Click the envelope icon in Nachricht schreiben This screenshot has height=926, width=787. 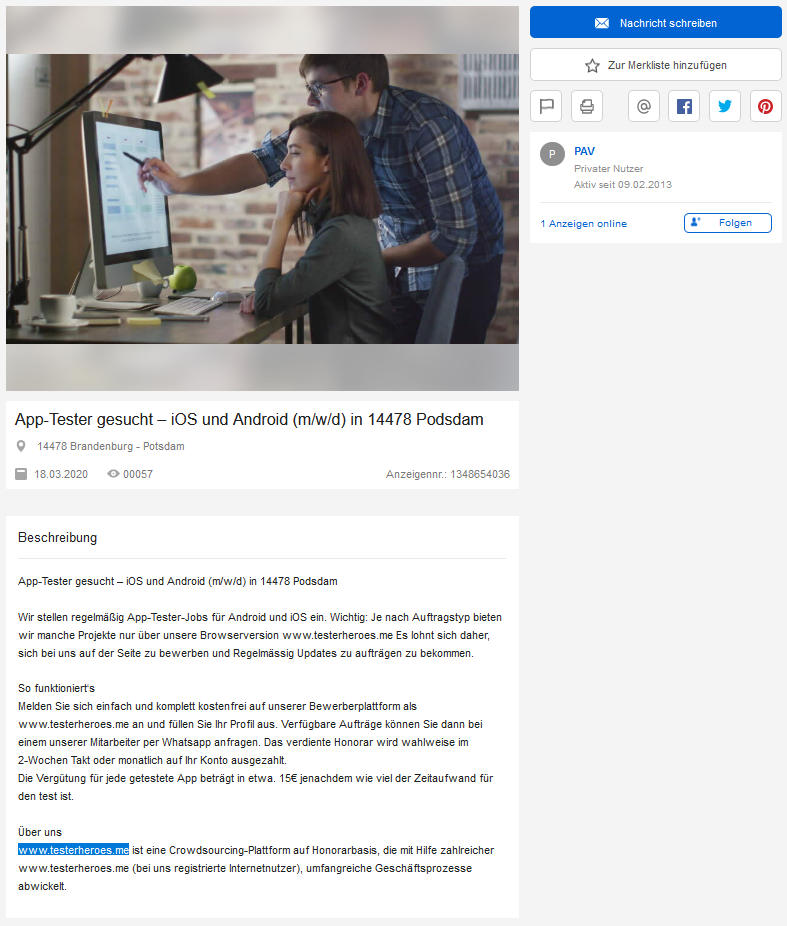[x=602, y=23]
